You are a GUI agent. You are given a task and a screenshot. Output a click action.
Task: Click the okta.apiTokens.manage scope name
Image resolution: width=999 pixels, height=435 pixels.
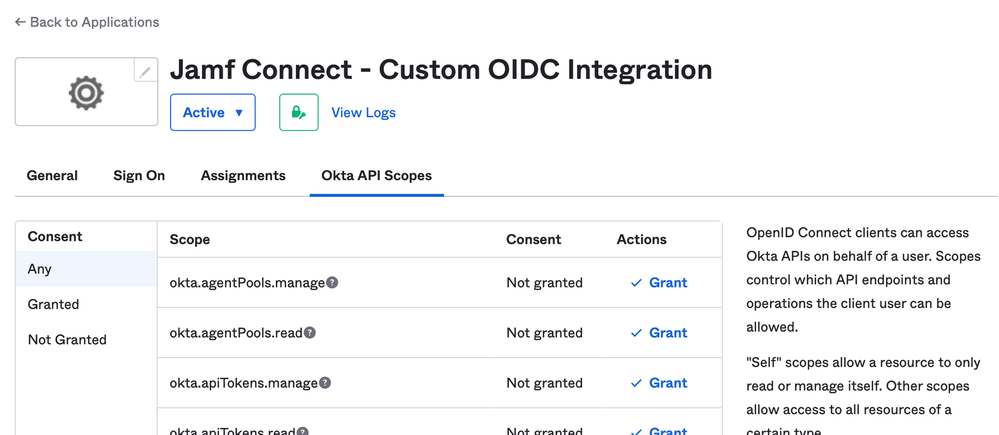click(243, 383)
